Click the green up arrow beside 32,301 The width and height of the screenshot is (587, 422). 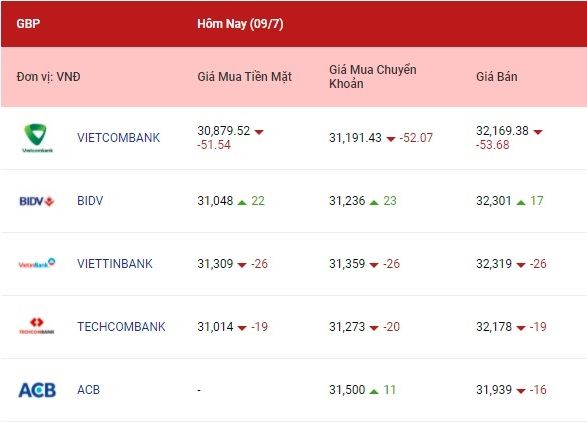(x=521, y=202)
